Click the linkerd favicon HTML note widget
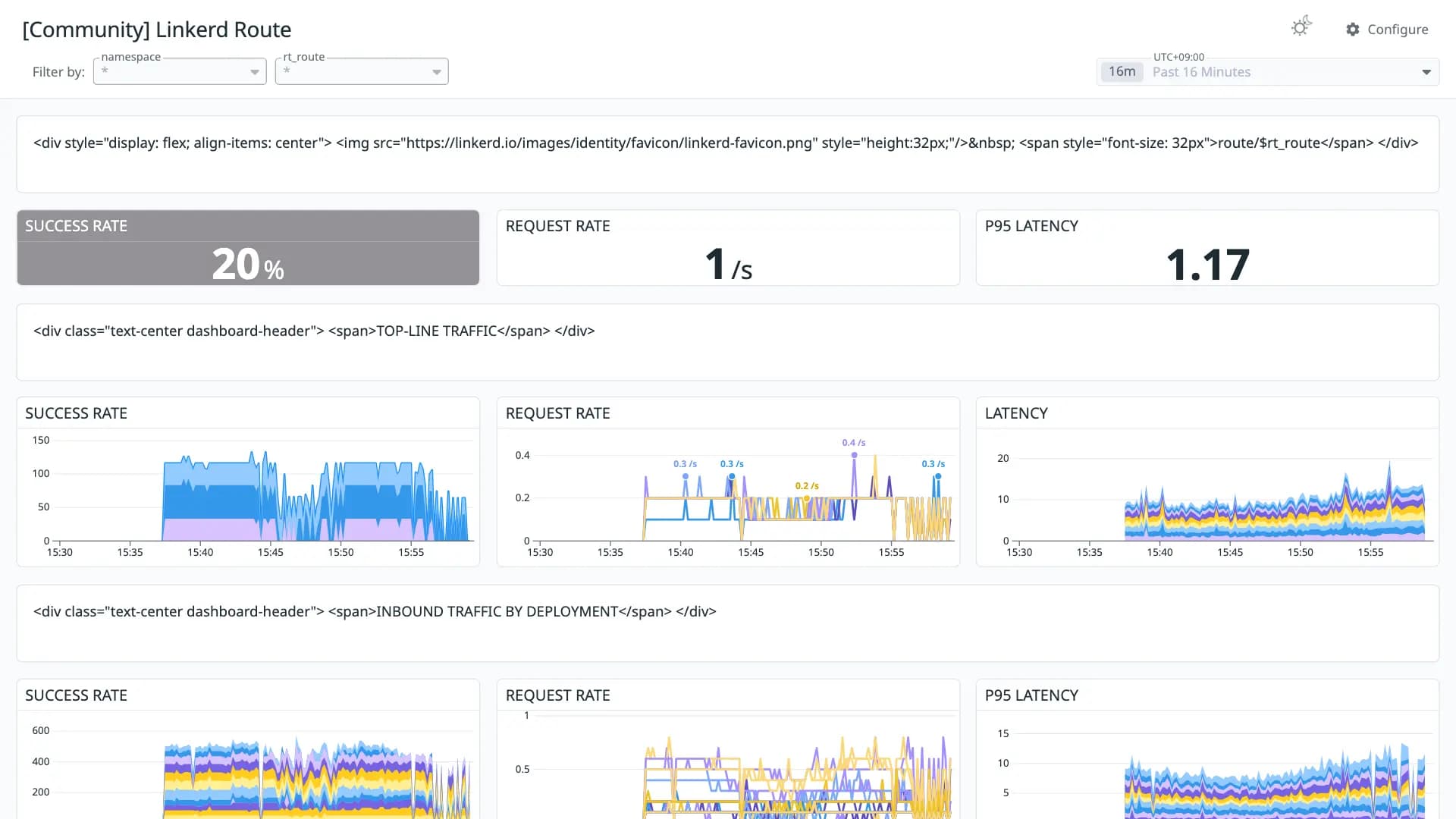 [x=728, y=154]
